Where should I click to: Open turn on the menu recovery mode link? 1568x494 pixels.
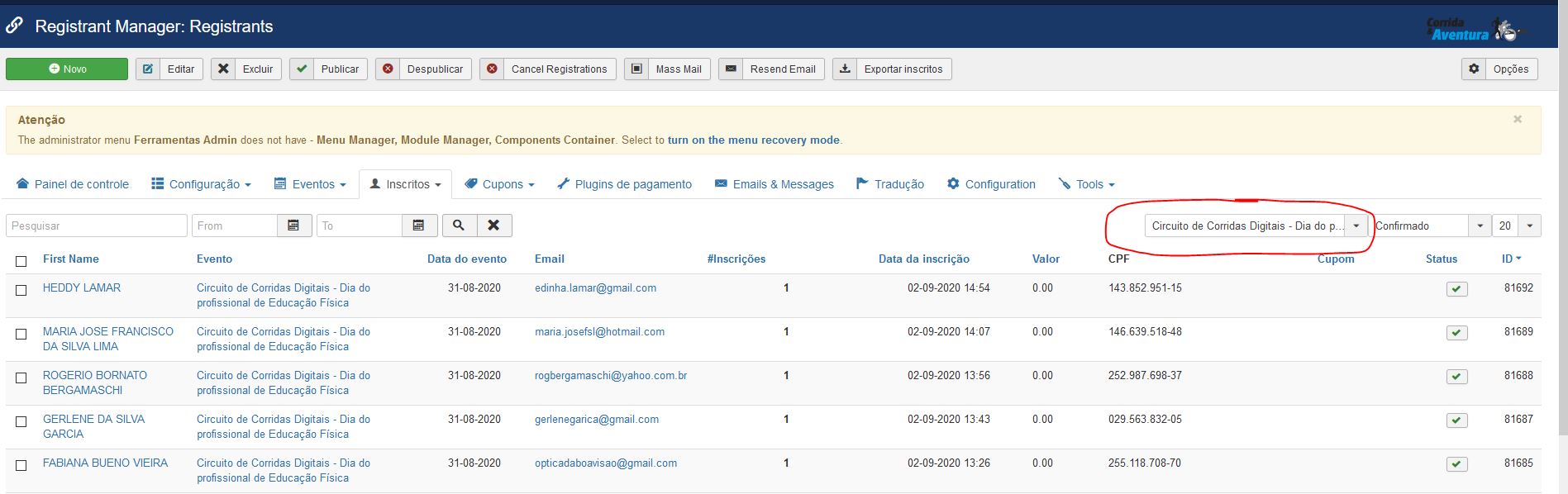753,140
